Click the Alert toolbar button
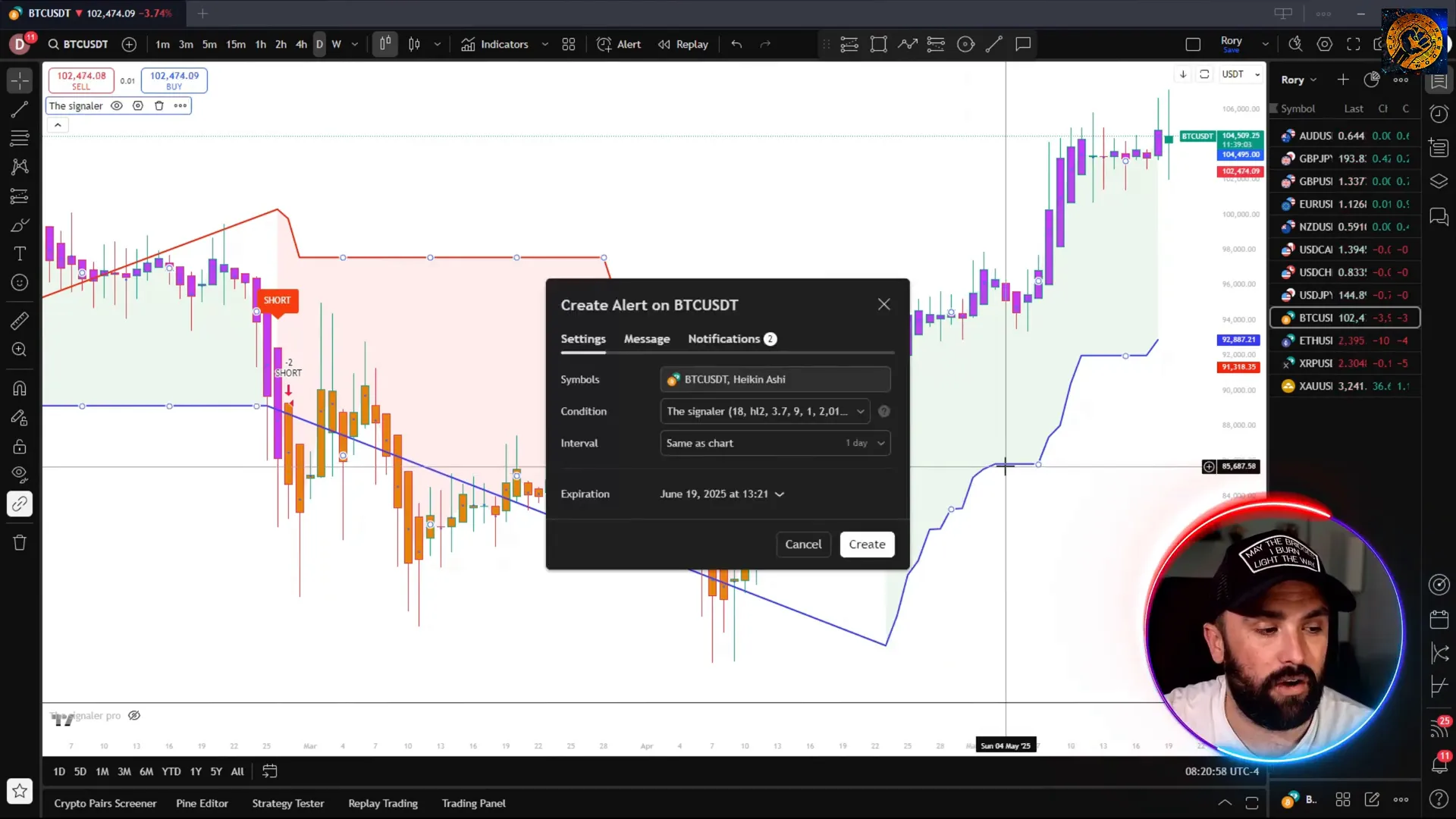This screenshot has width=1456, height=819. [x=619, y=44]
